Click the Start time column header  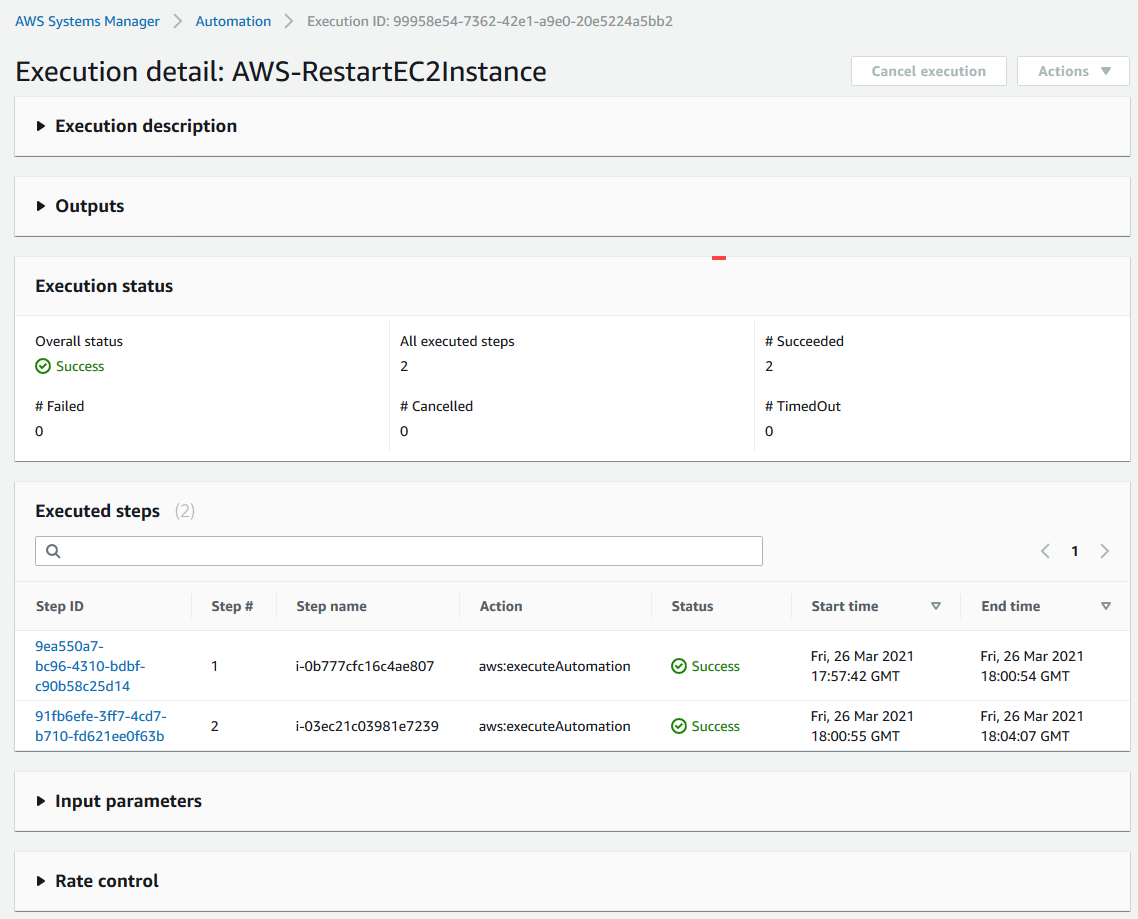[x=845, y=606]
